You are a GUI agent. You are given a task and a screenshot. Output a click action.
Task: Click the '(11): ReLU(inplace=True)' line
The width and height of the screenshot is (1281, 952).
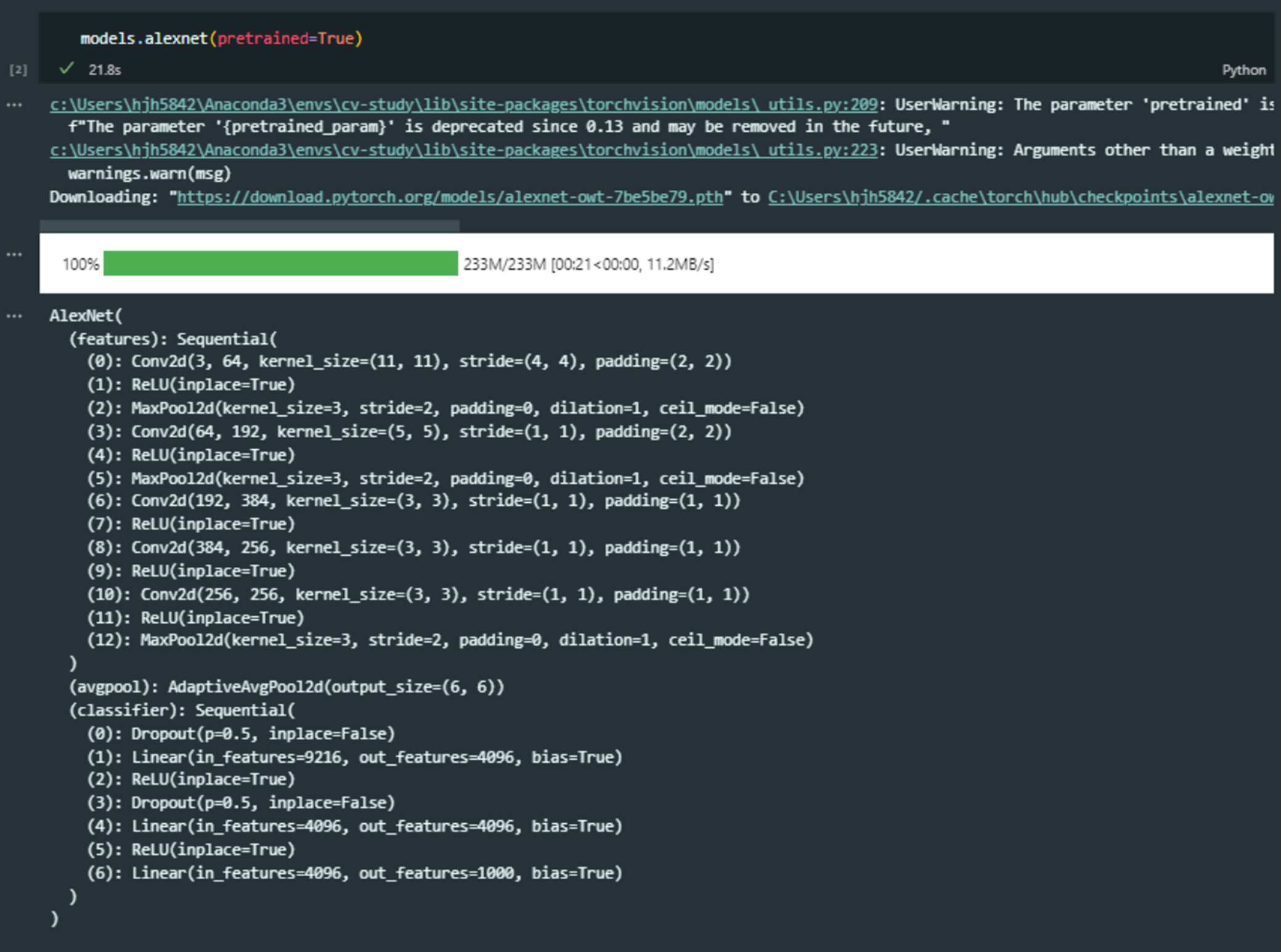pyautogui.click(x=196, y=617)
